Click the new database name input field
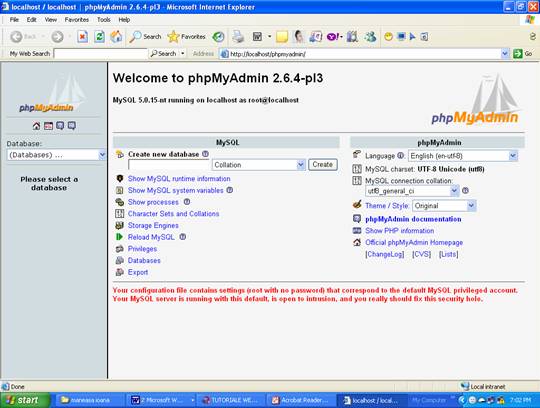The width and height of the screenshot is (540, 408). 169,165
